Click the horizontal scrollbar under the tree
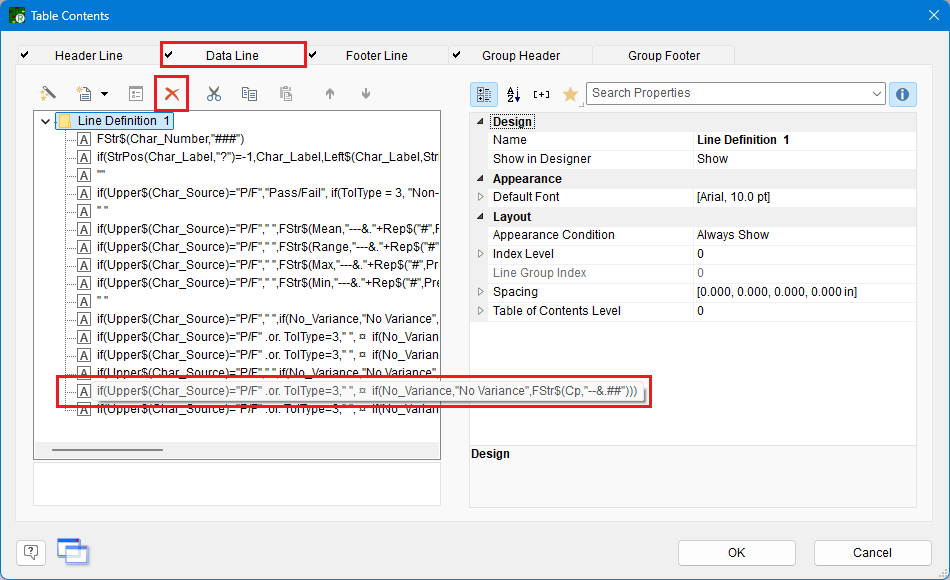The image size is (950, 580). pos(107,450)
